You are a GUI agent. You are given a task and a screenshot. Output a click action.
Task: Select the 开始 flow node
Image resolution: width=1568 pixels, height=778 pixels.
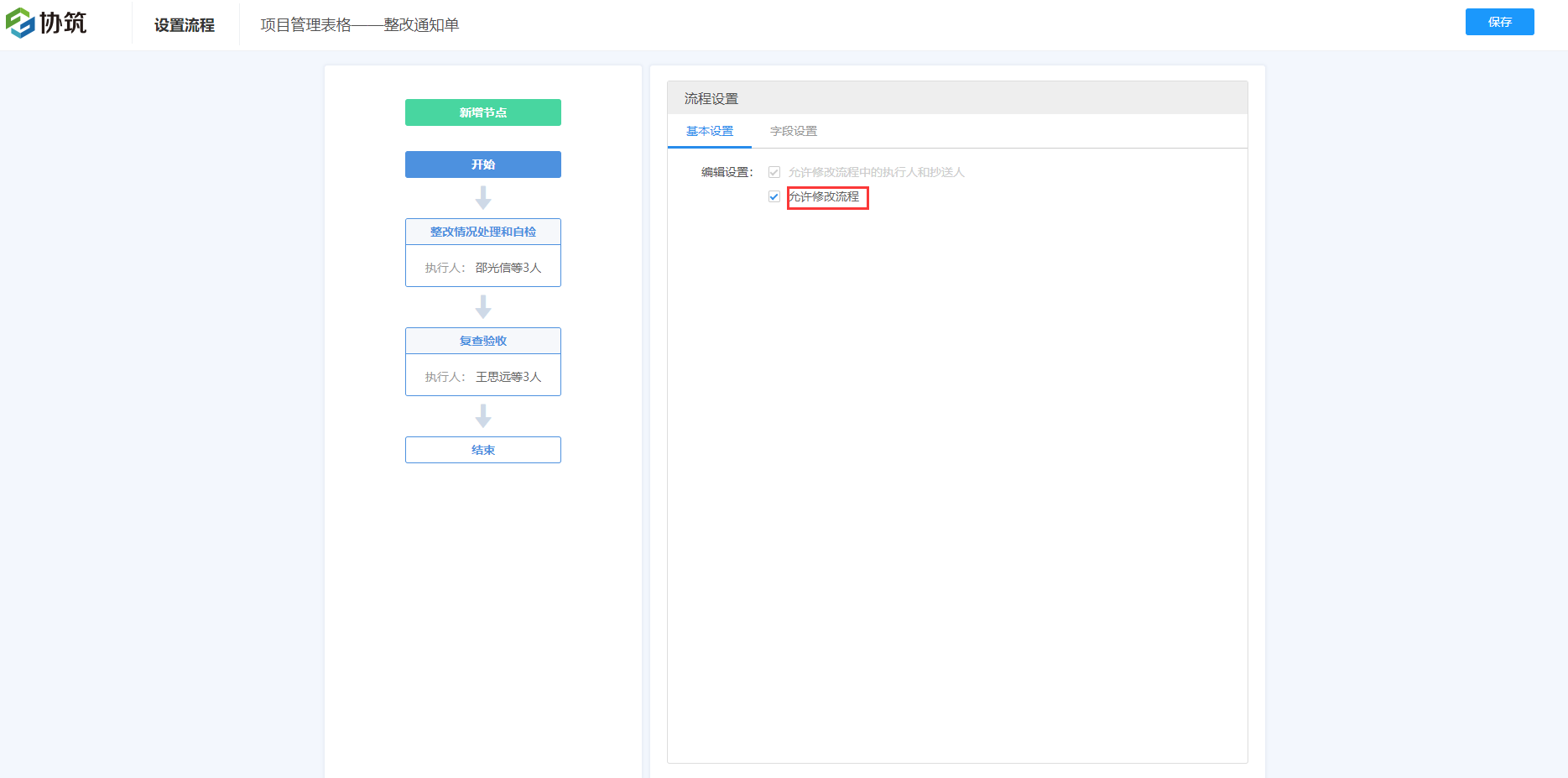click(x=483, y=164)
